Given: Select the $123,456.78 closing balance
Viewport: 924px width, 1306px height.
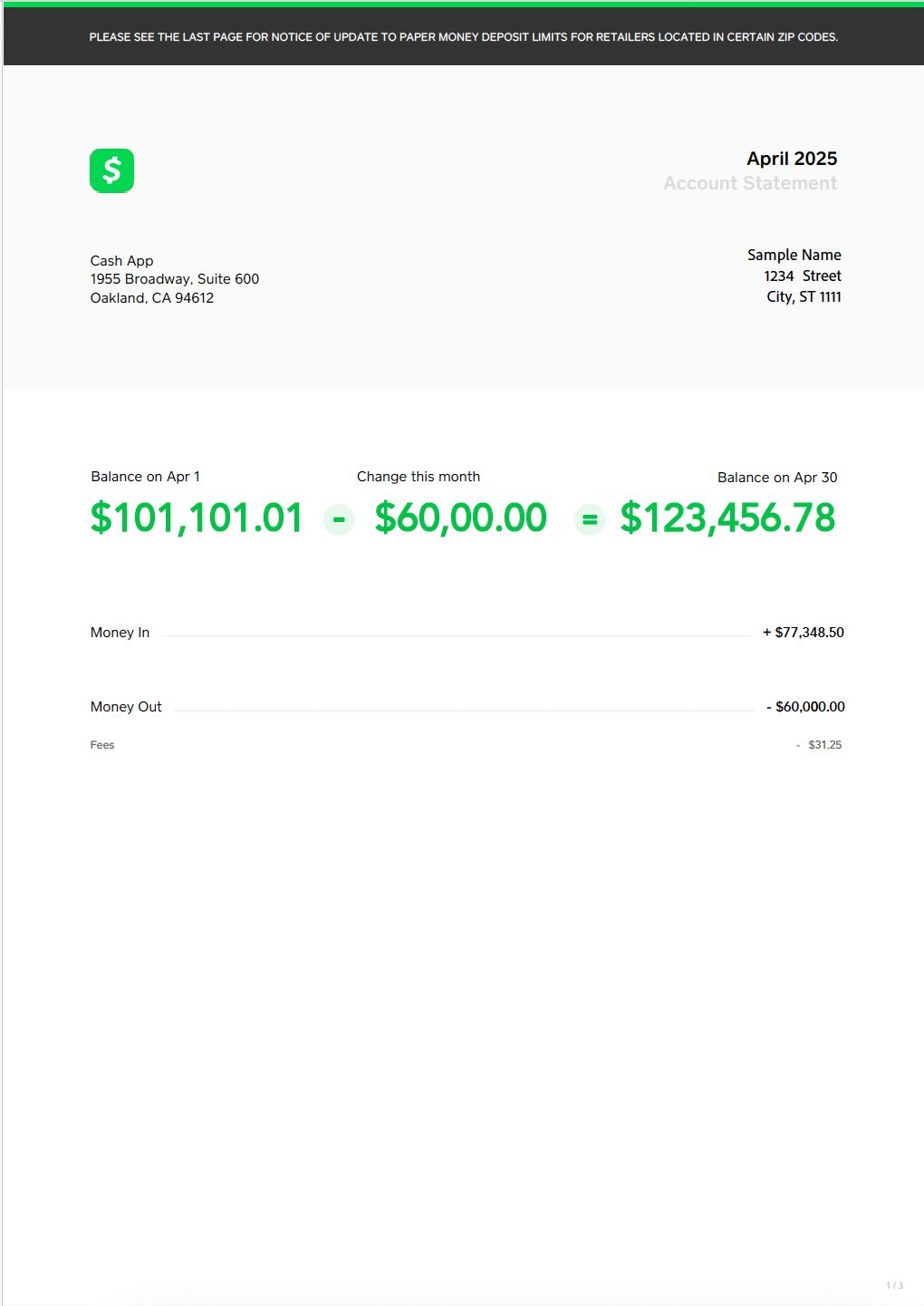Looking at the screenshot, I should (727, 518).
